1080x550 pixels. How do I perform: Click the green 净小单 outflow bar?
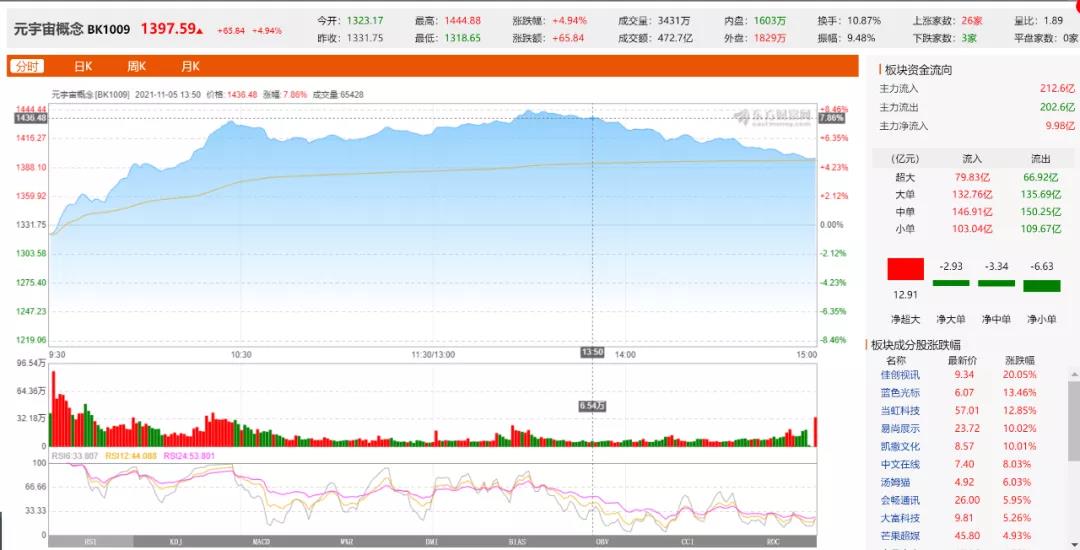coord(1041,286)
